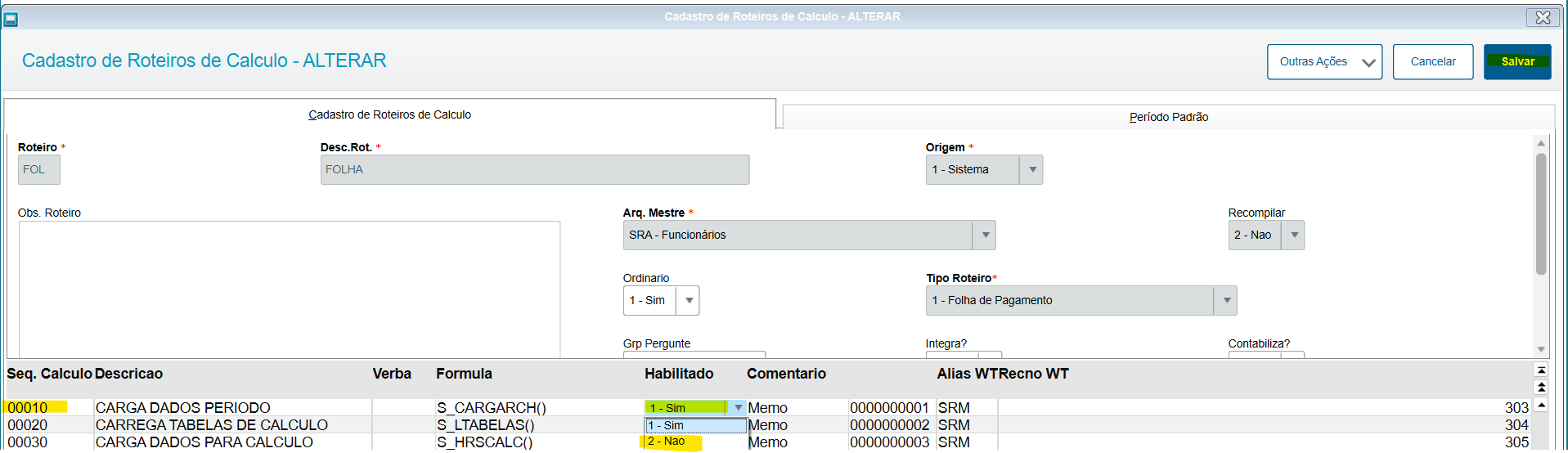The image size is (1568, 453).
Task: Click the Cancelar button
Action: tap(1432, 61)
